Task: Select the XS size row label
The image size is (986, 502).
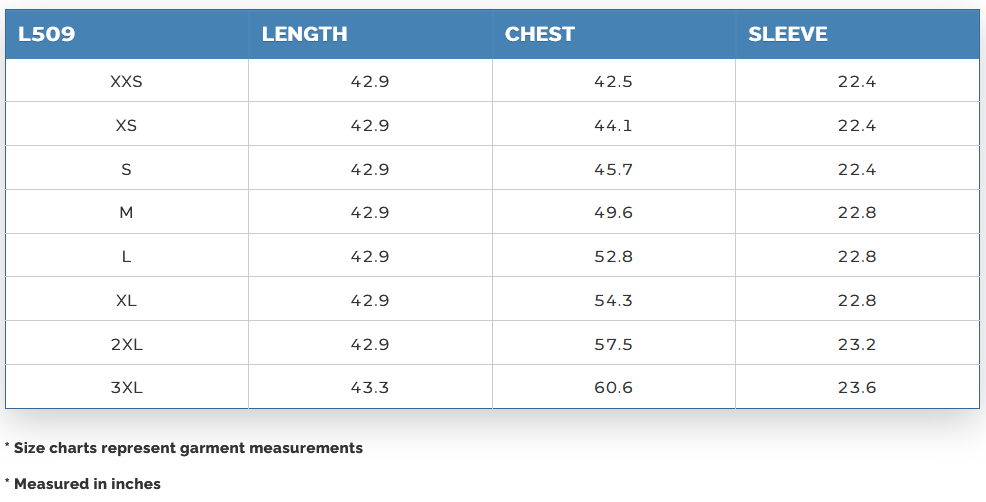Action: [x=126, y=126]
